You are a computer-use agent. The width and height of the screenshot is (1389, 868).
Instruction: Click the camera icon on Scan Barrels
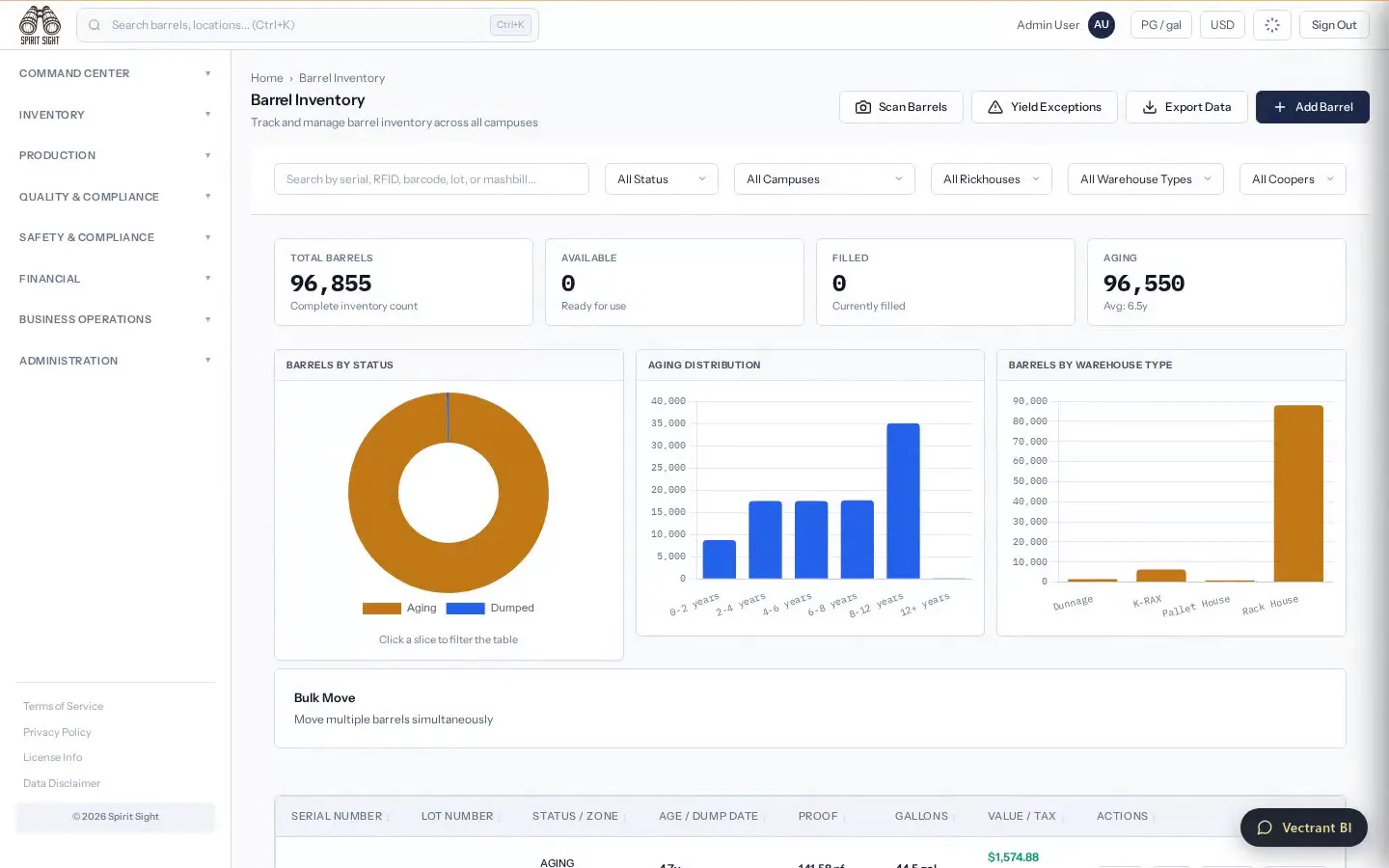863,107
